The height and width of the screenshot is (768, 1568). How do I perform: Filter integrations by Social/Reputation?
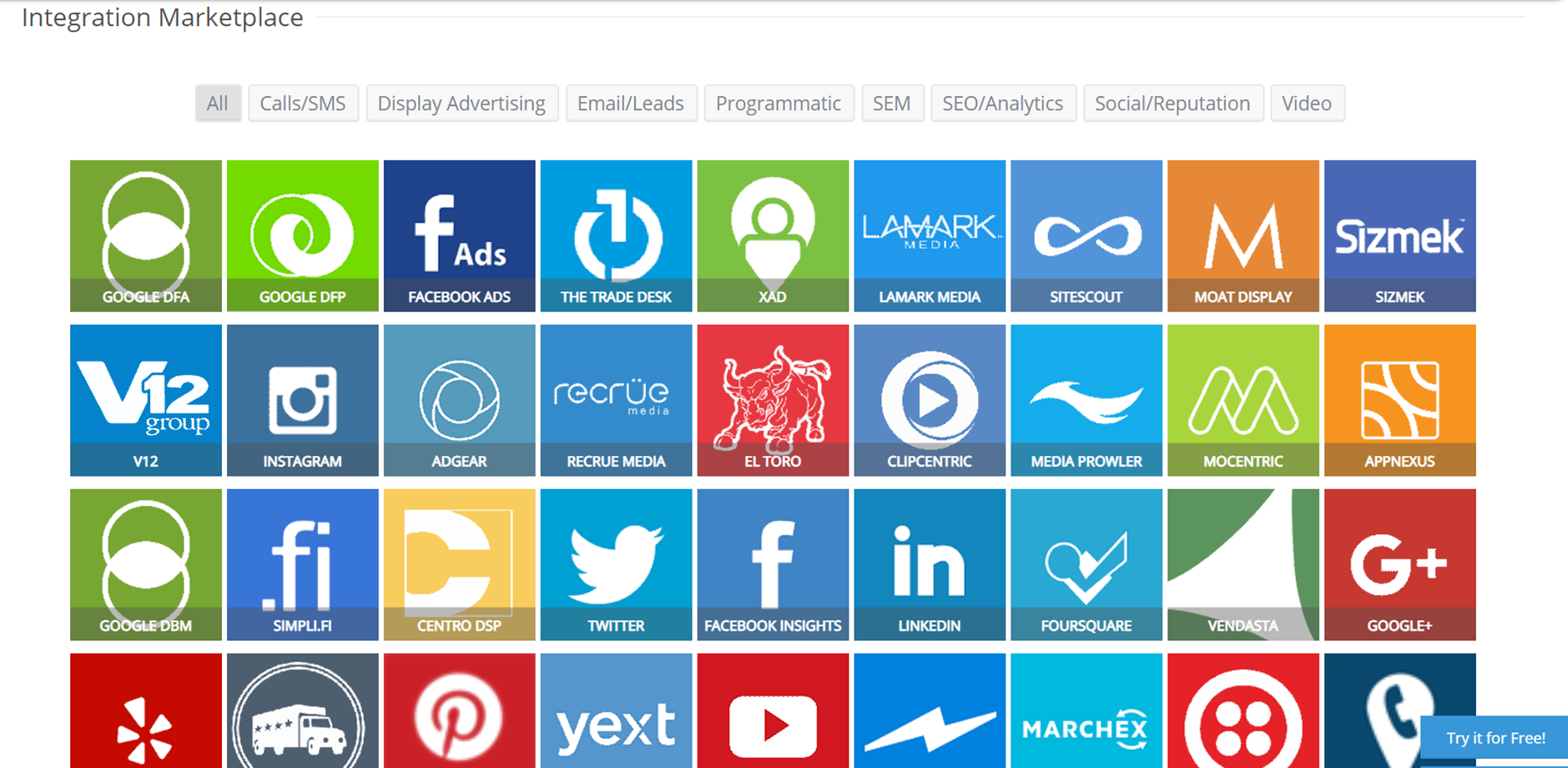coord(1172,104)
